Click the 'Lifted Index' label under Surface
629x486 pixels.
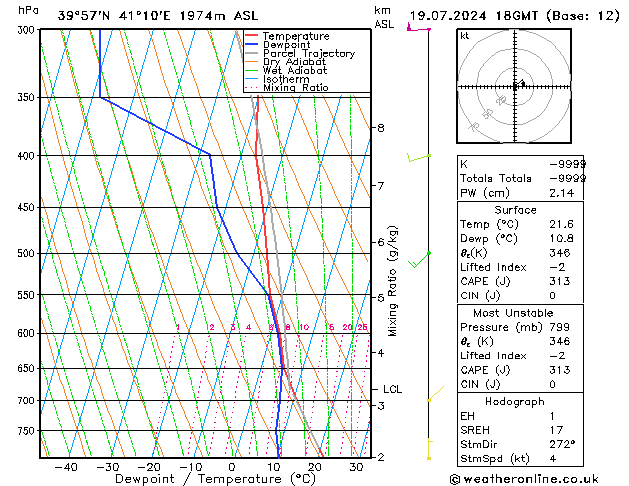click(493, 267)
